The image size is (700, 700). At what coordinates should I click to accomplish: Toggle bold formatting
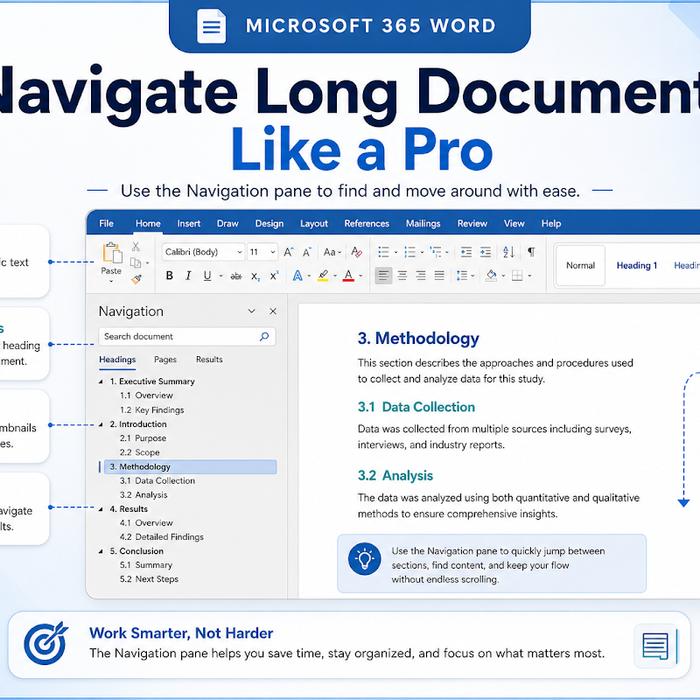pos(170,276)
